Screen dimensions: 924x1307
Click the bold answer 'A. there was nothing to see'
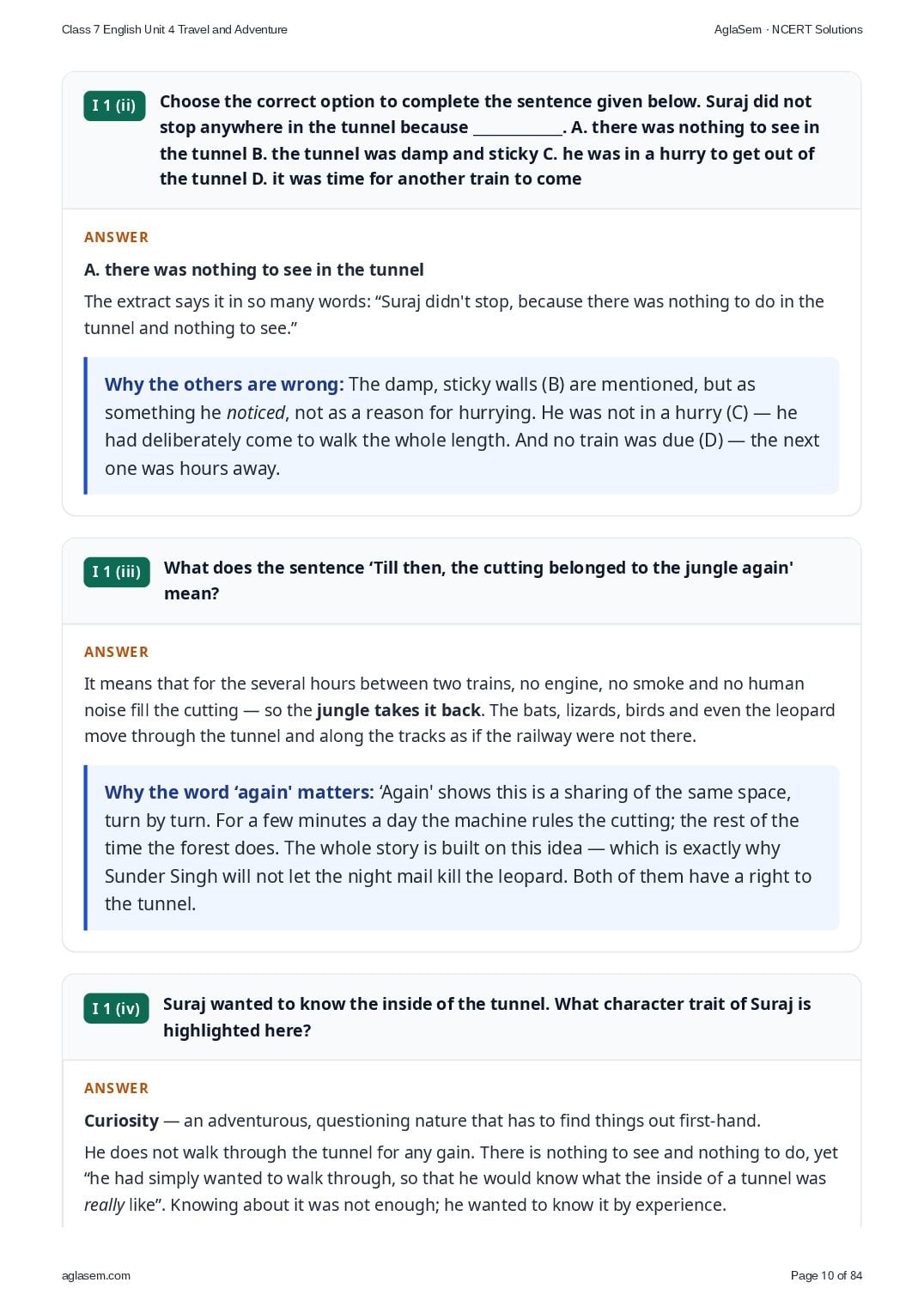pos(254,270)
